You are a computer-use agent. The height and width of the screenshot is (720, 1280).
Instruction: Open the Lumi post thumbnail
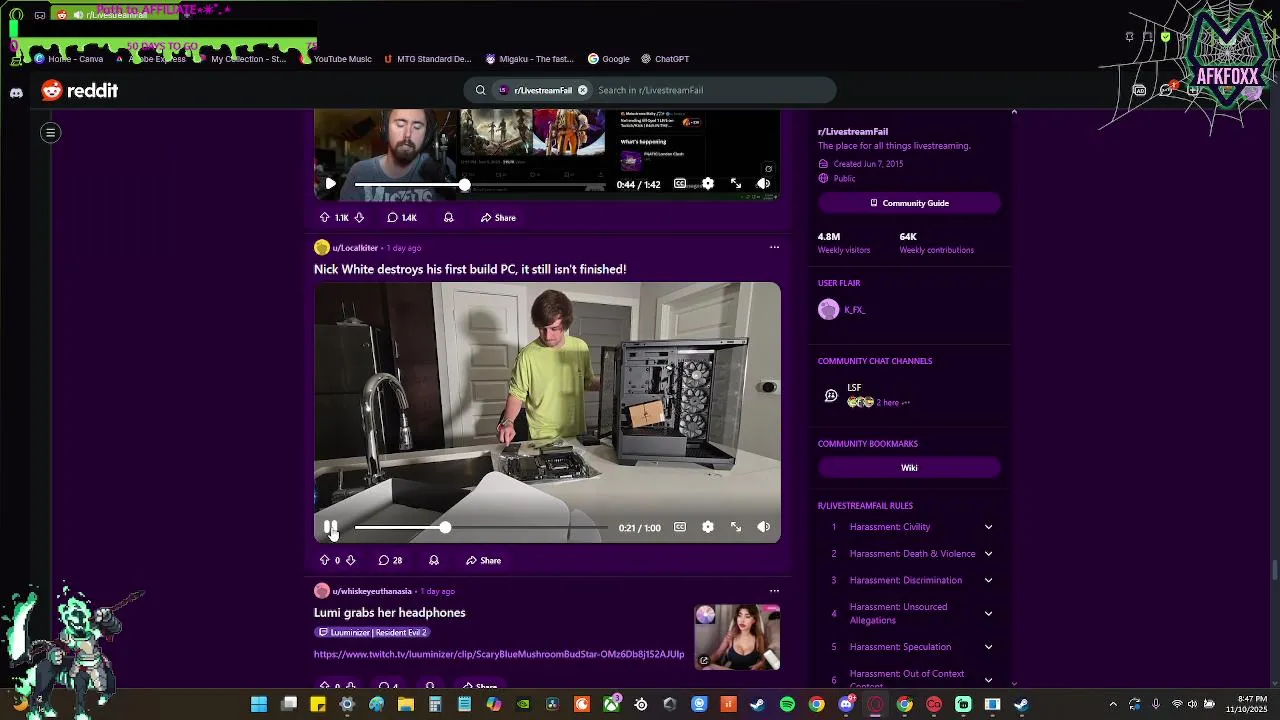coord(738,637)
